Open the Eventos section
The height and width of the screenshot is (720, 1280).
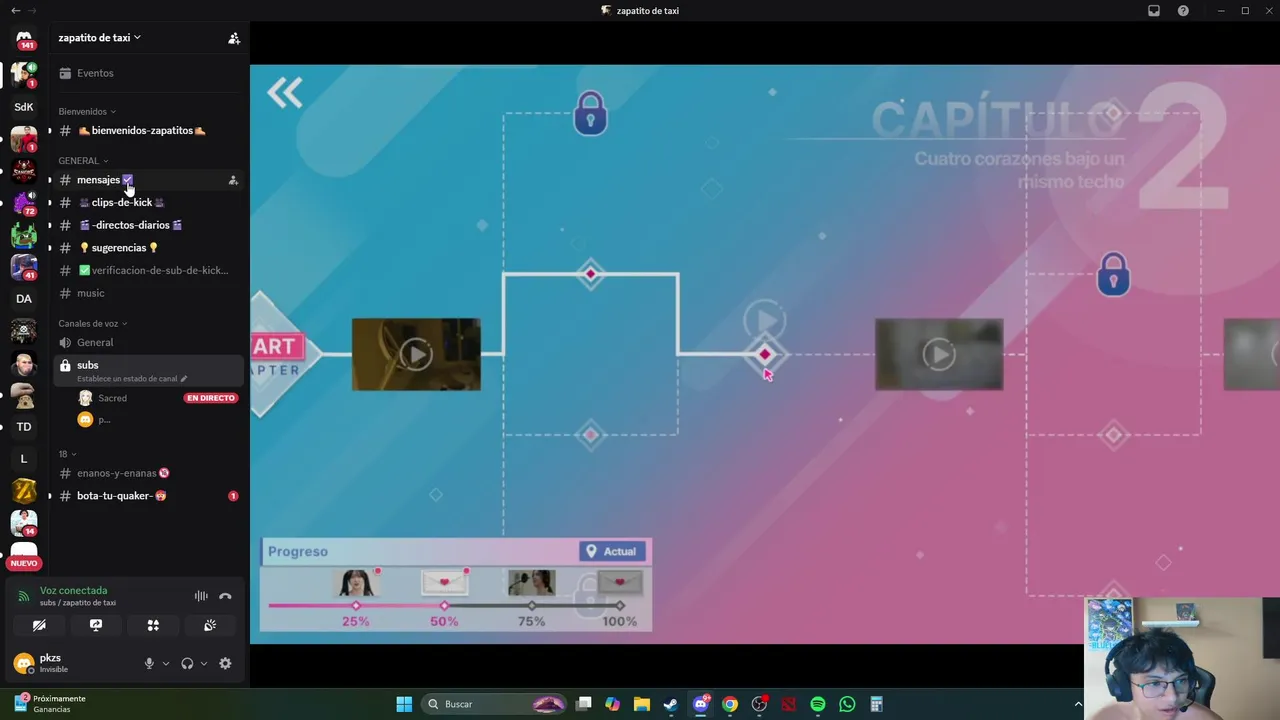coord(95,73)
